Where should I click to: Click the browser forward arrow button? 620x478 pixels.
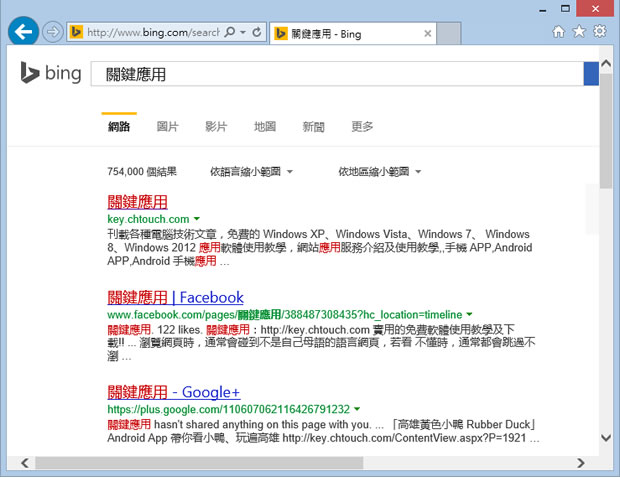[x=53, y=32]
